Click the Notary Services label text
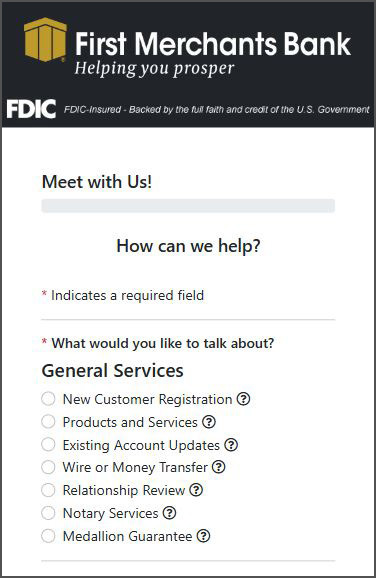 pos(111,513)
